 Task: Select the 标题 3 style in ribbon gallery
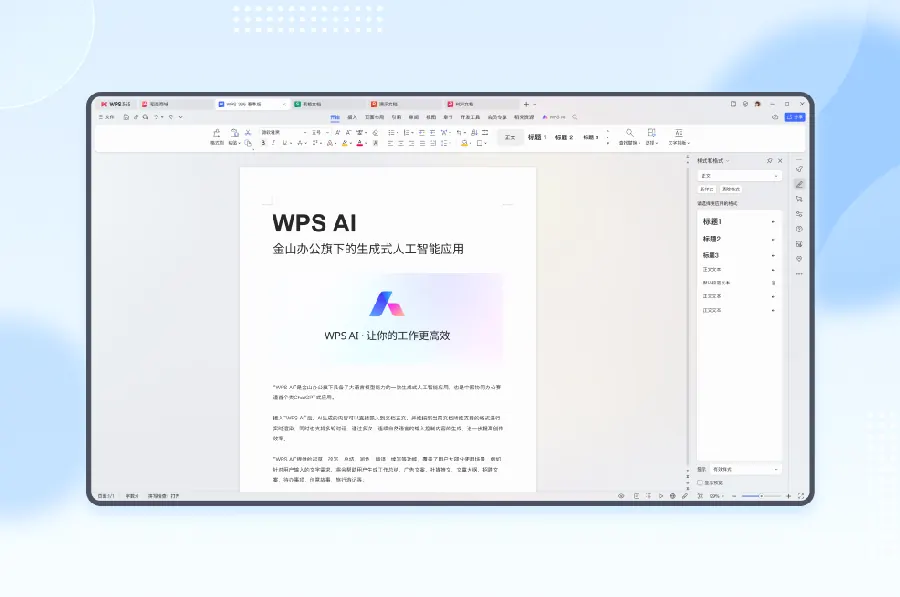coord(591,137)
